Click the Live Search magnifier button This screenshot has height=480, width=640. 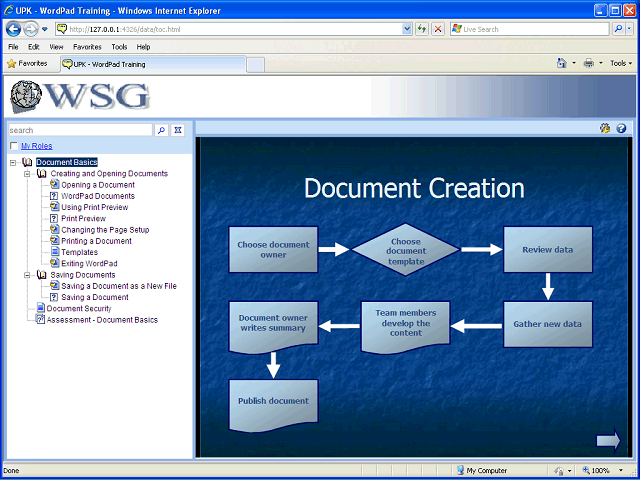pyautogui.click(x=619, y=29)
